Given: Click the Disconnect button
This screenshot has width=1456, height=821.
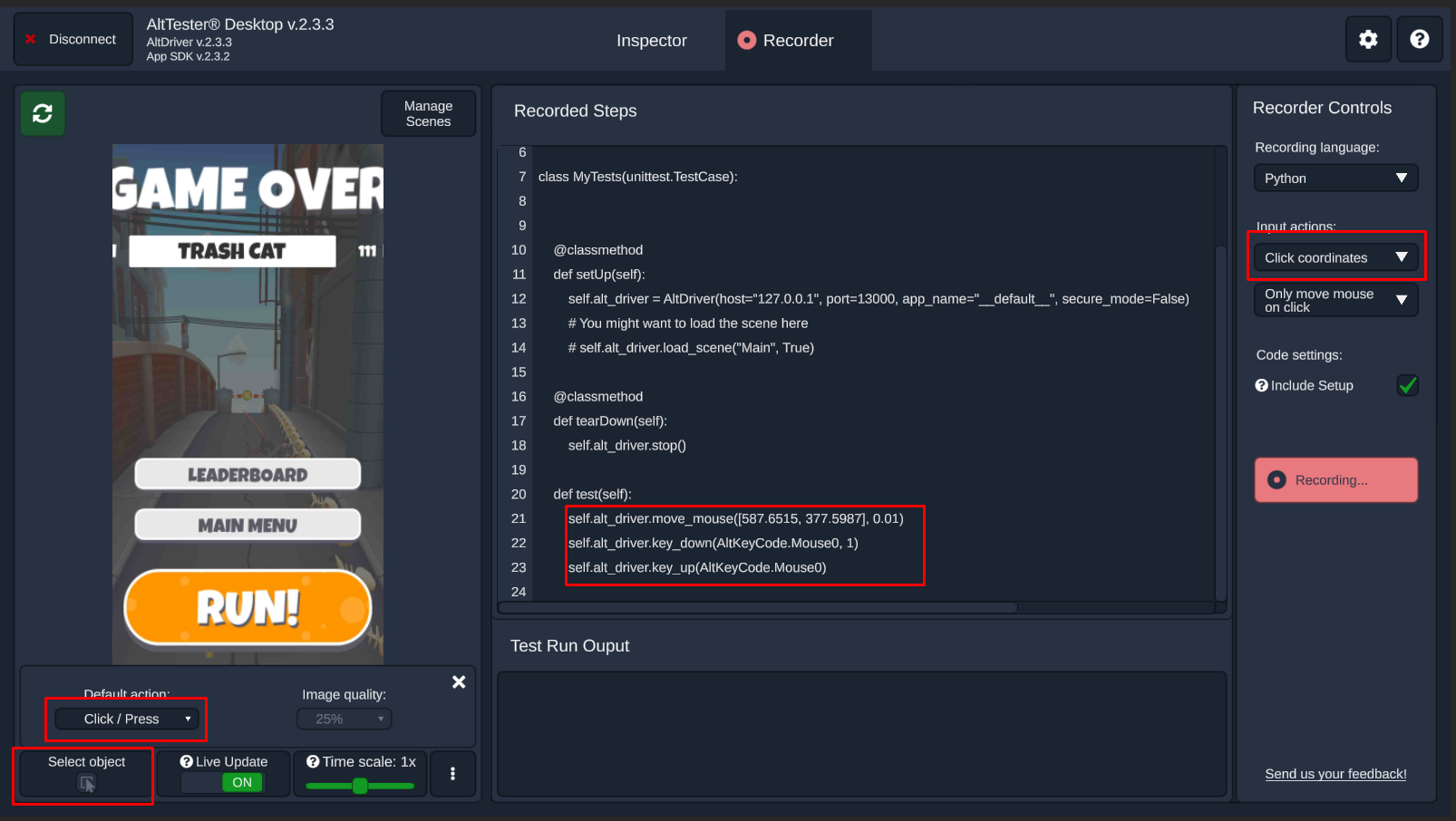Looking at the screenshot, I should tap(72, 40).
